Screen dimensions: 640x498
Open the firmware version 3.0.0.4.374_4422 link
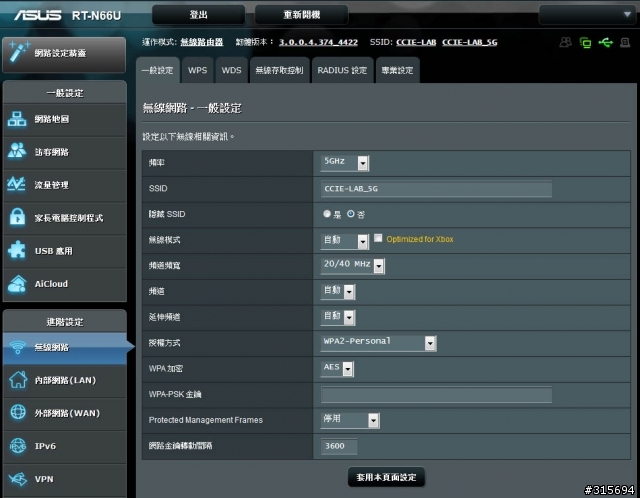tap(318, 42)
